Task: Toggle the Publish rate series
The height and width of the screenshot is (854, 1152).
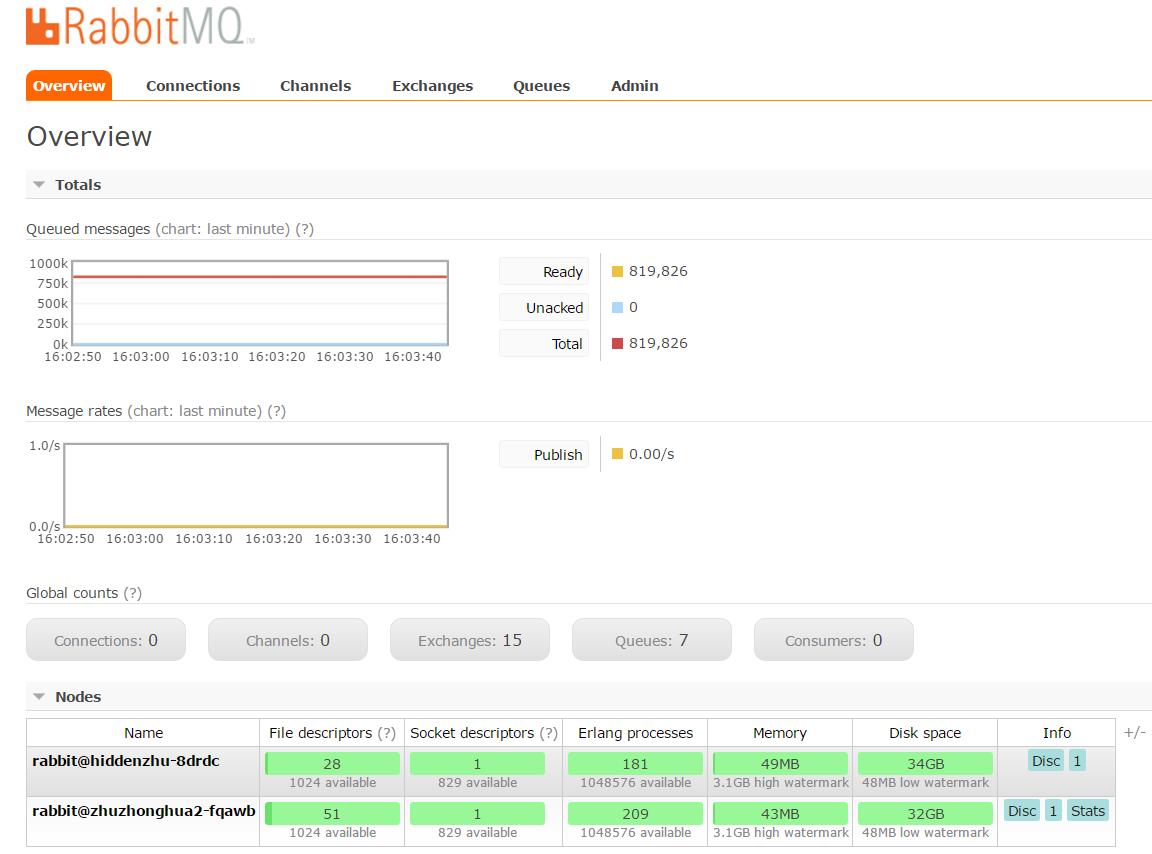Action: 544,454
